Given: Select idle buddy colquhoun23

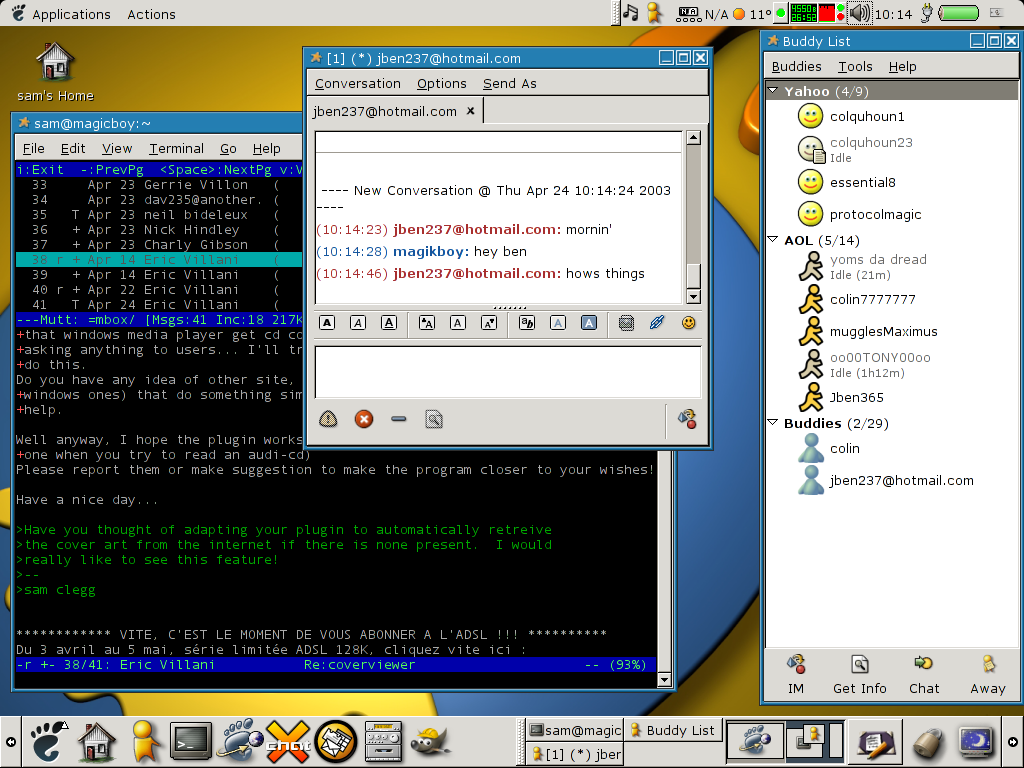Looking at the screenshot, I should pyautogui.click(x=892, y=149).
